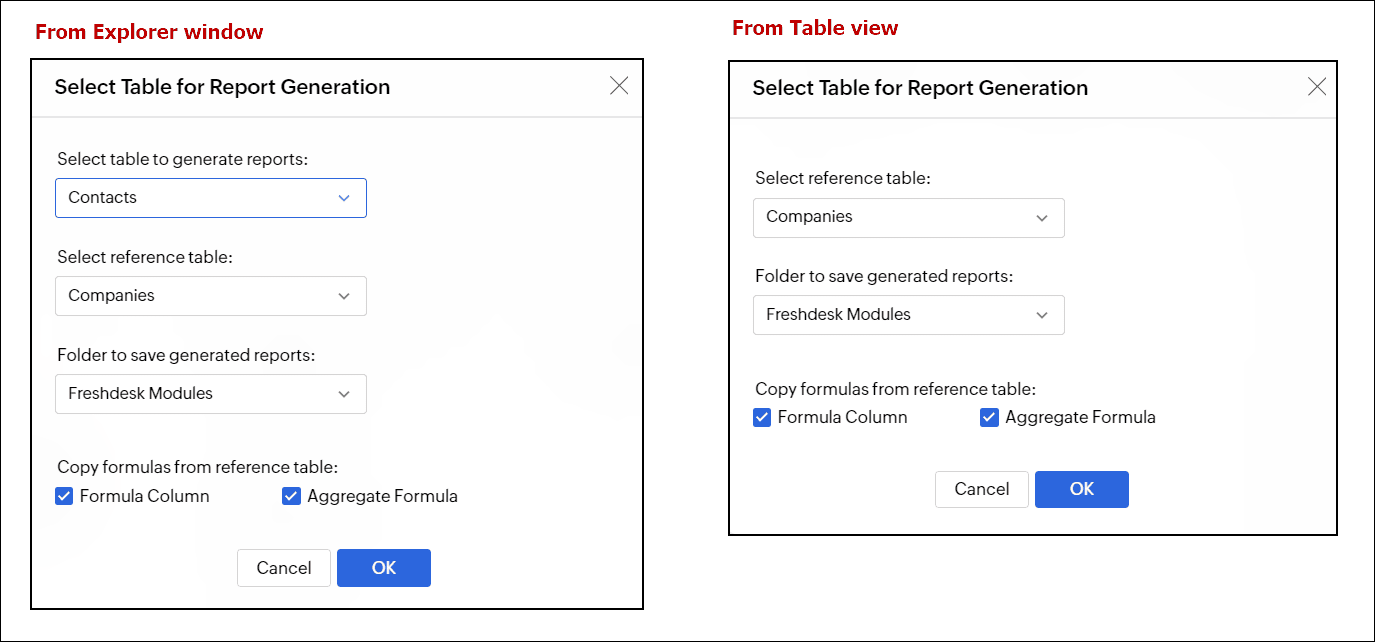The height and width of the screenshot is (642, 1375).
Task: Toggle Formula Column checkbox in right dialog
Action: pos(762,418)
